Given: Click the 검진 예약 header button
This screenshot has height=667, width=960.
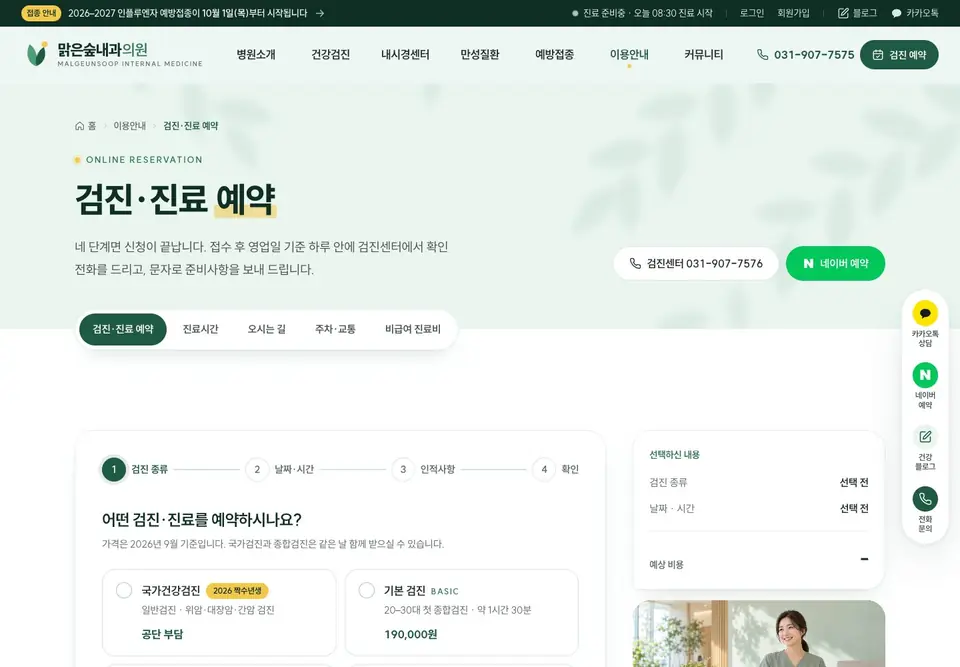Looking at the screenshot, I should [x=899, y=55].
